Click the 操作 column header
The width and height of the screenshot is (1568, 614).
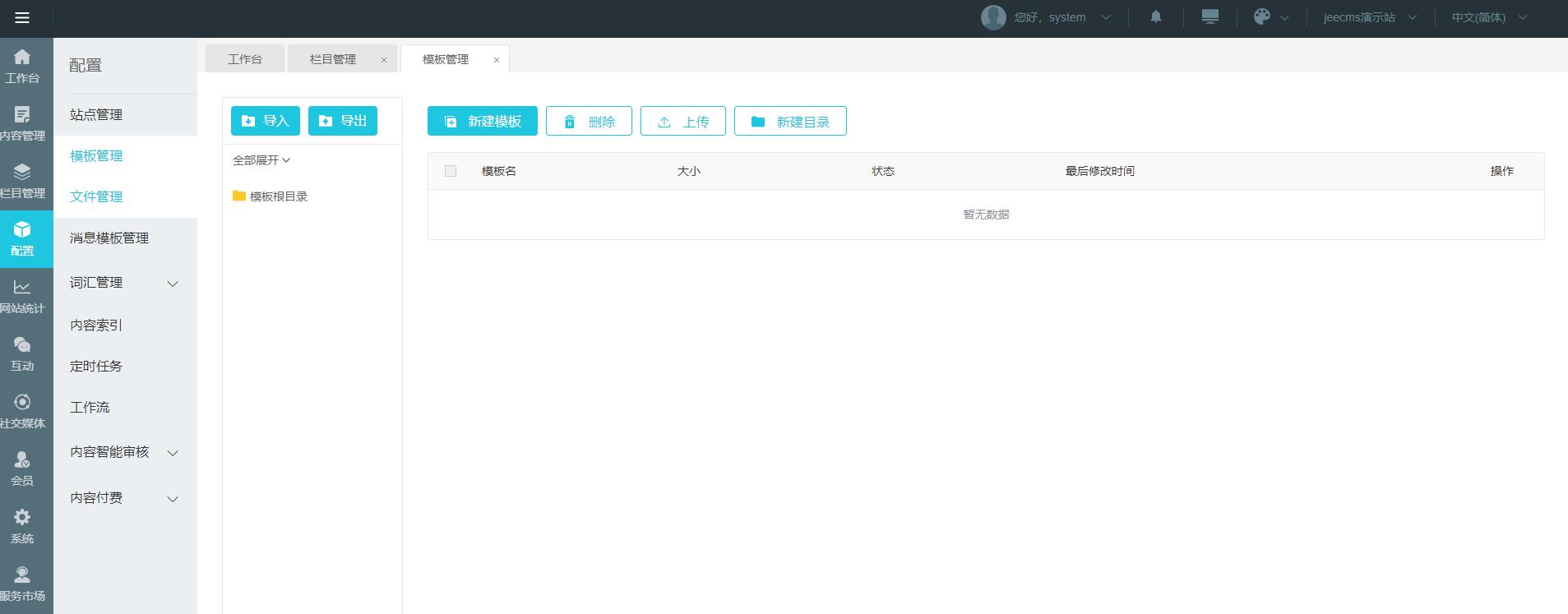tap(1502, 171)
